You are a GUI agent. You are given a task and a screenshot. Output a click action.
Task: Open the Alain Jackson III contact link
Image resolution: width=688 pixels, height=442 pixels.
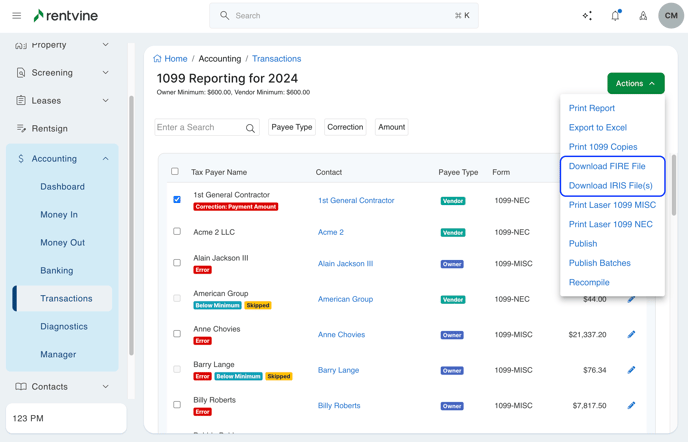(x=345, y=264)
